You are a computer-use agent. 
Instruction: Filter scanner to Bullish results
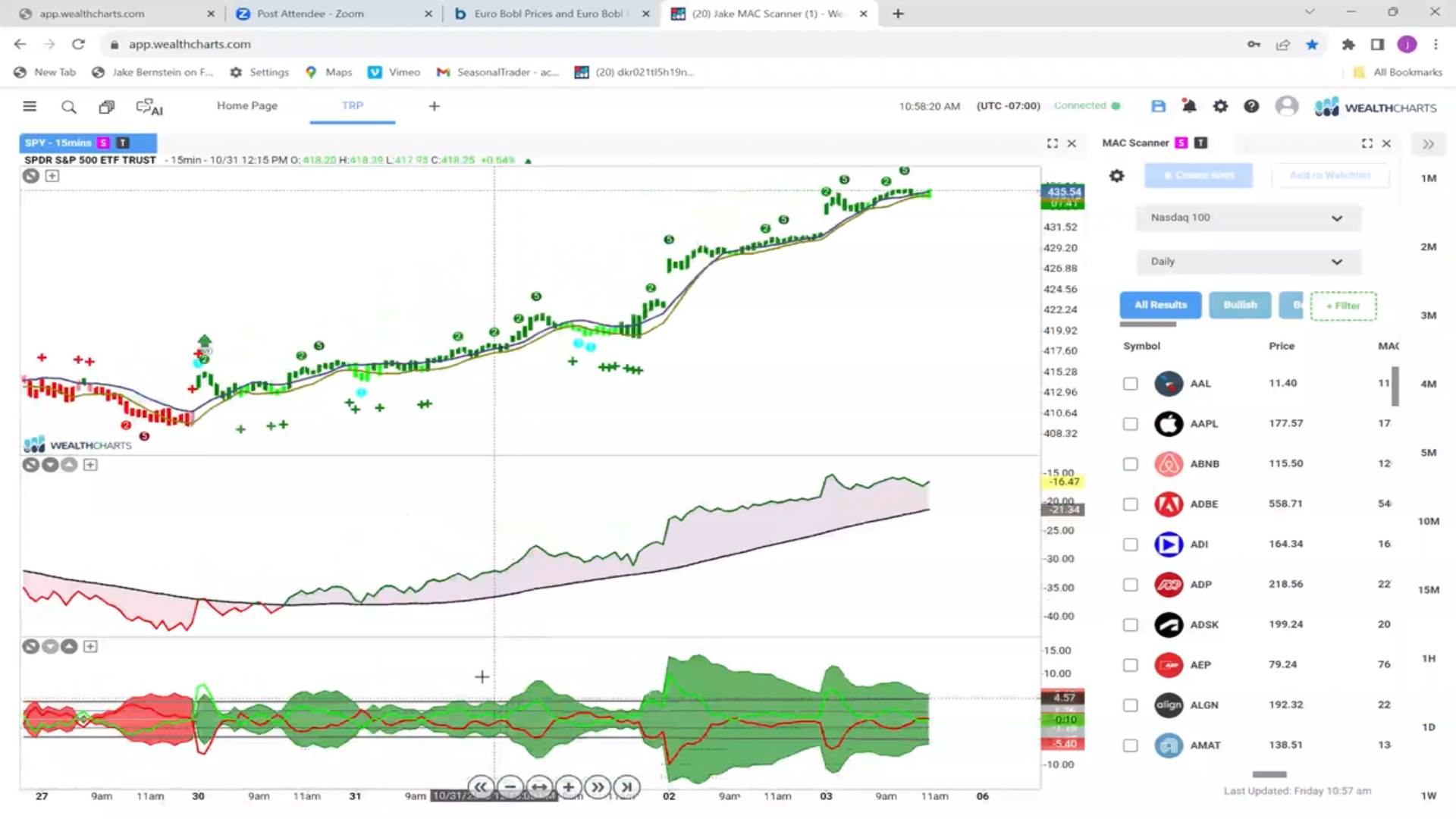[x=1240, y=305]
